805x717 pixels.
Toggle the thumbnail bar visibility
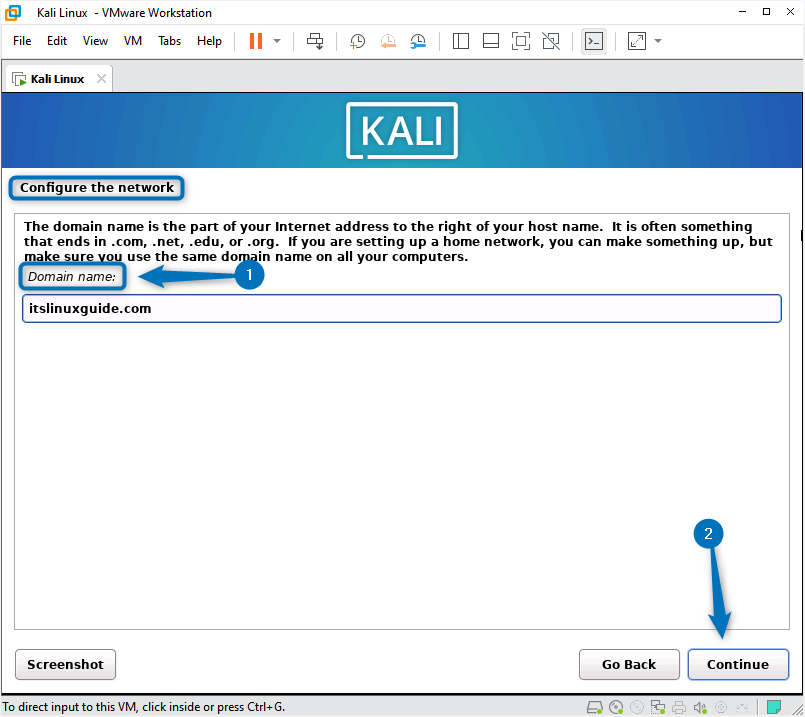(490, 40)
